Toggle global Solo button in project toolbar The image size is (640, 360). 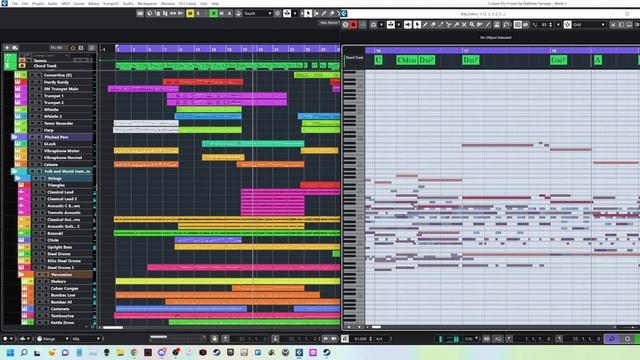pos(198,13)
